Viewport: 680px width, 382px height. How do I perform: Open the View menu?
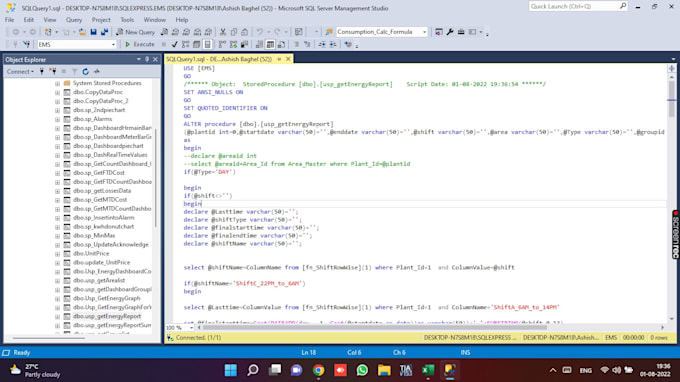point(49,20)
